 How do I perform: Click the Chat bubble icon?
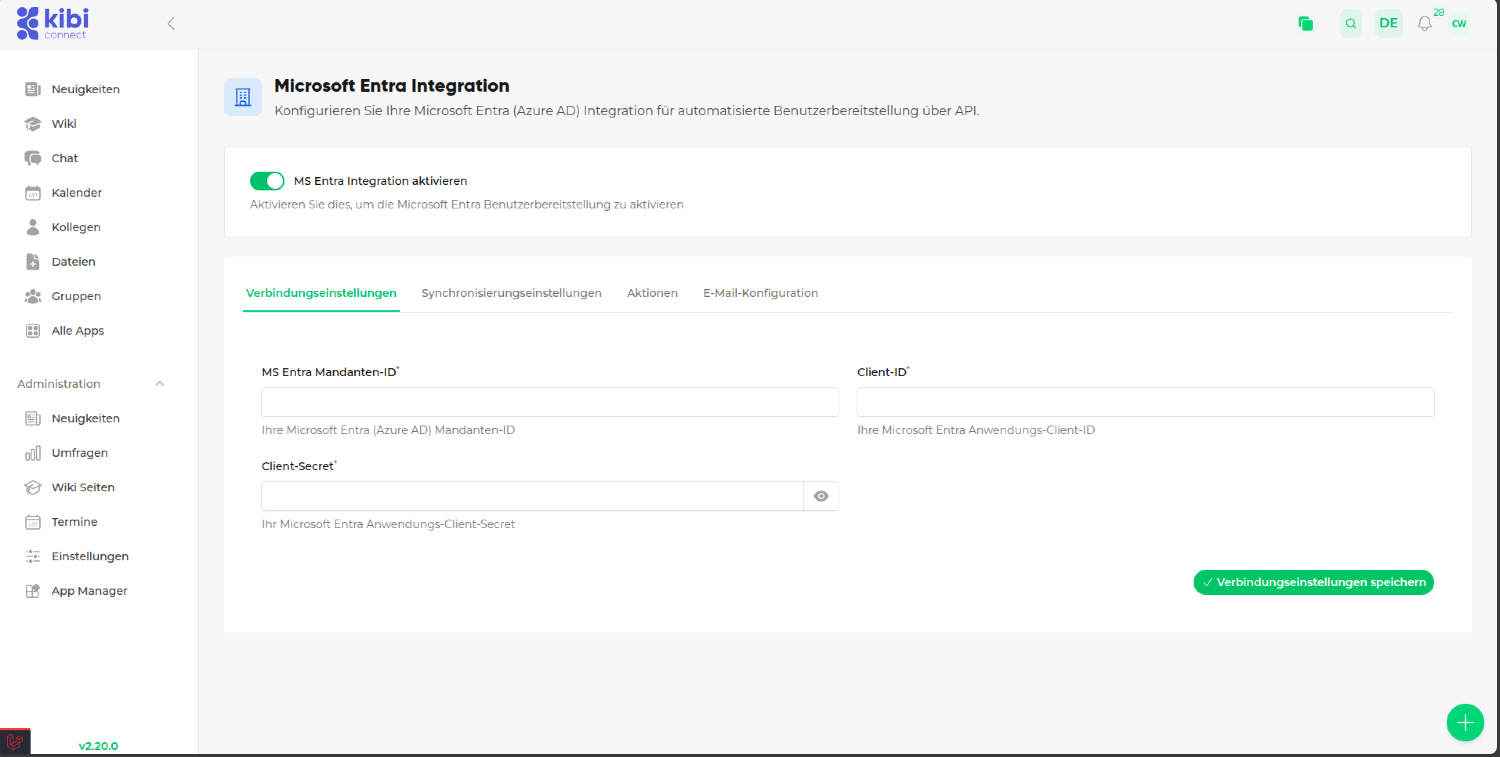tap(33, 158)
